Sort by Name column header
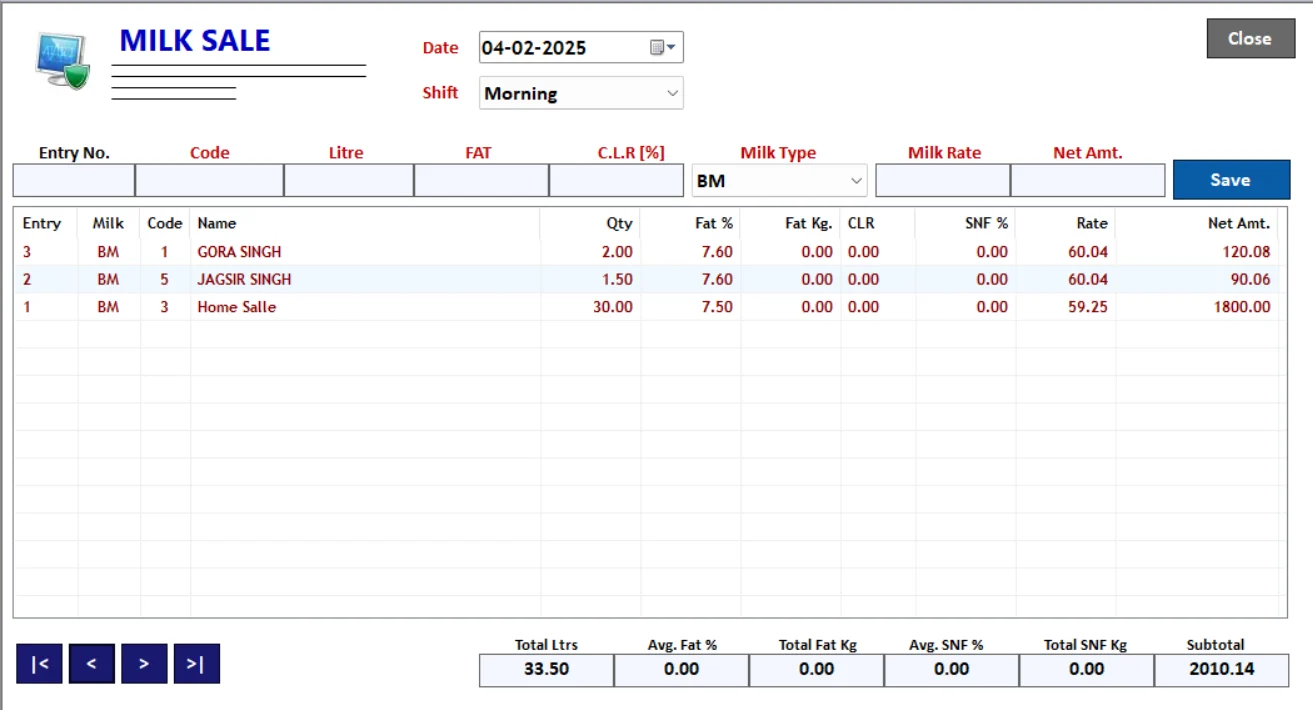This screenshot has height=710, width=1313. 217,223
